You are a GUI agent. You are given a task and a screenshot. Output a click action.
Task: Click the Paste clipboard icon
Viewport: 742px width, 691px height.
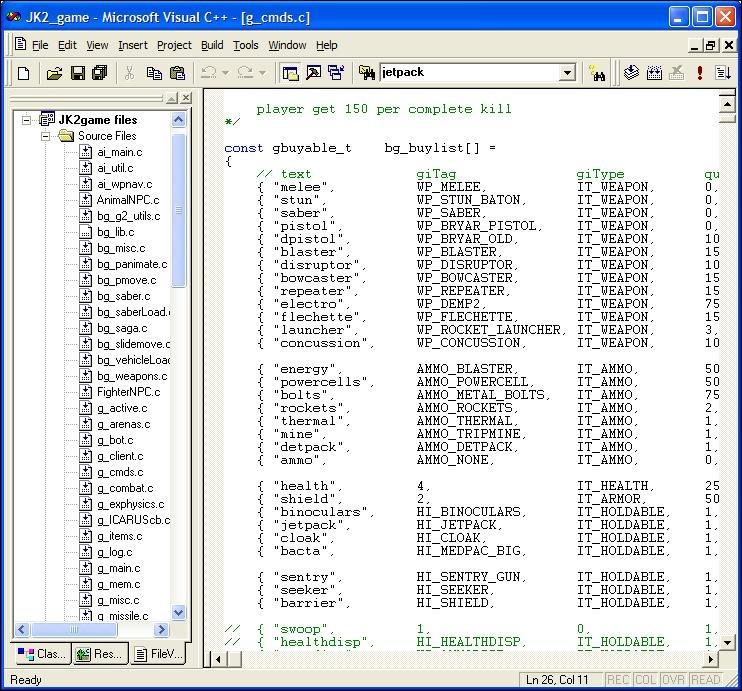tap(177, 73)
